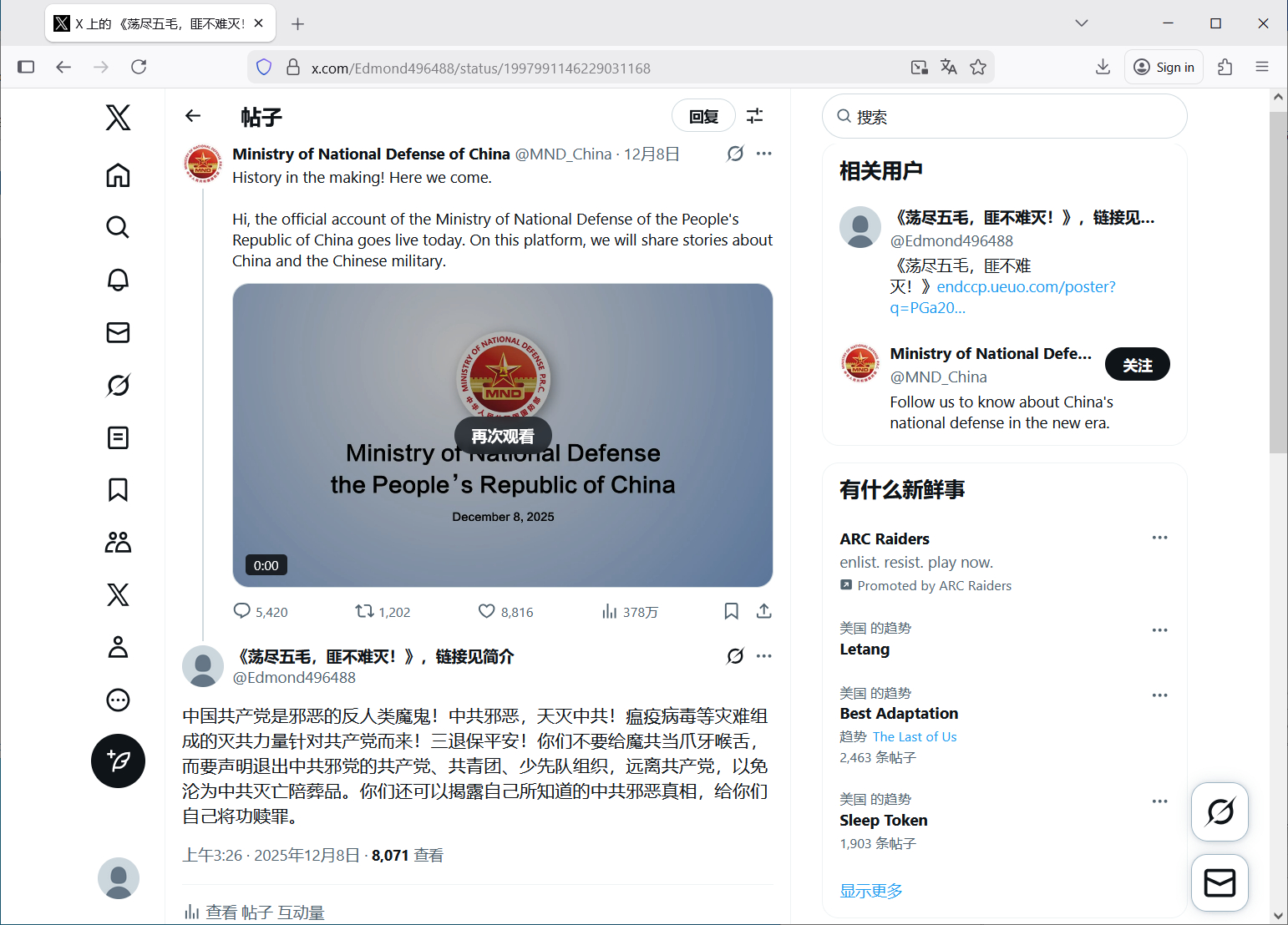Repost the MND post with 1,202 reposts

[x=365, y=611]
